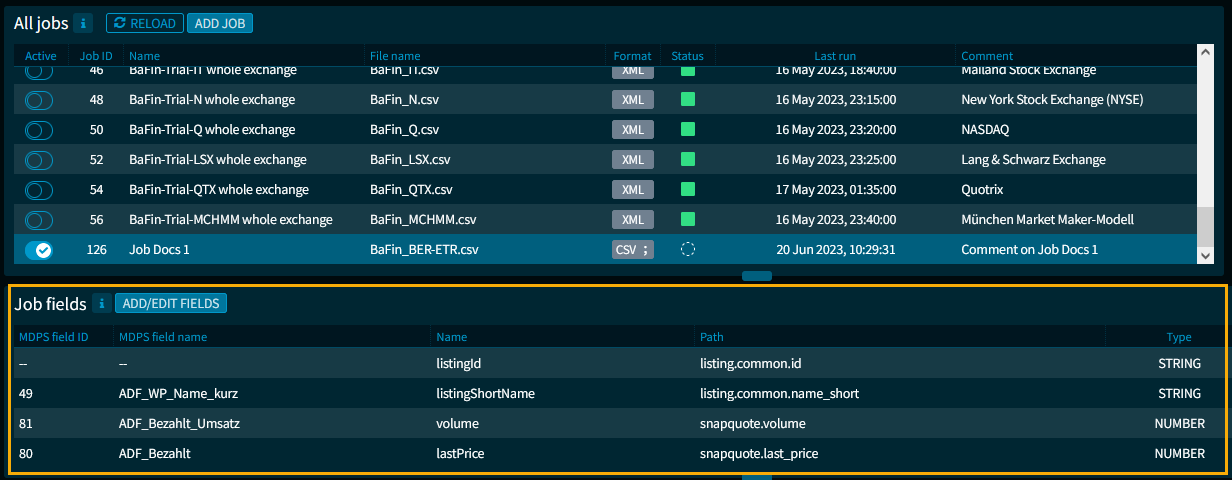The height and width of the screenshot is (480, 1232).
Task: Click the snapquote.last_price path cell
Action: 759,454
